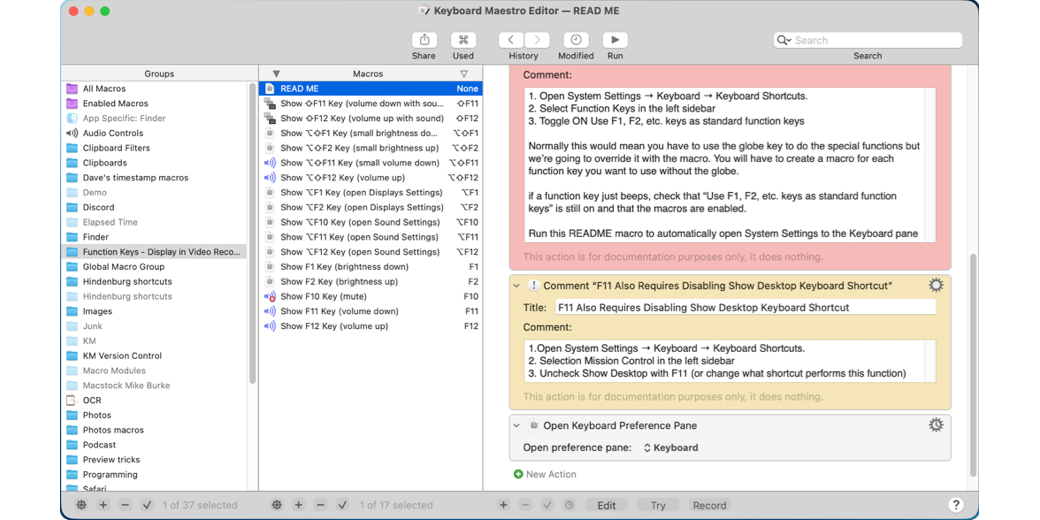This screenshot has height=520, width=1040.
Task: Collapse the Open Keyboard Preference Pane chevron
Action: [x=516, y=426]
